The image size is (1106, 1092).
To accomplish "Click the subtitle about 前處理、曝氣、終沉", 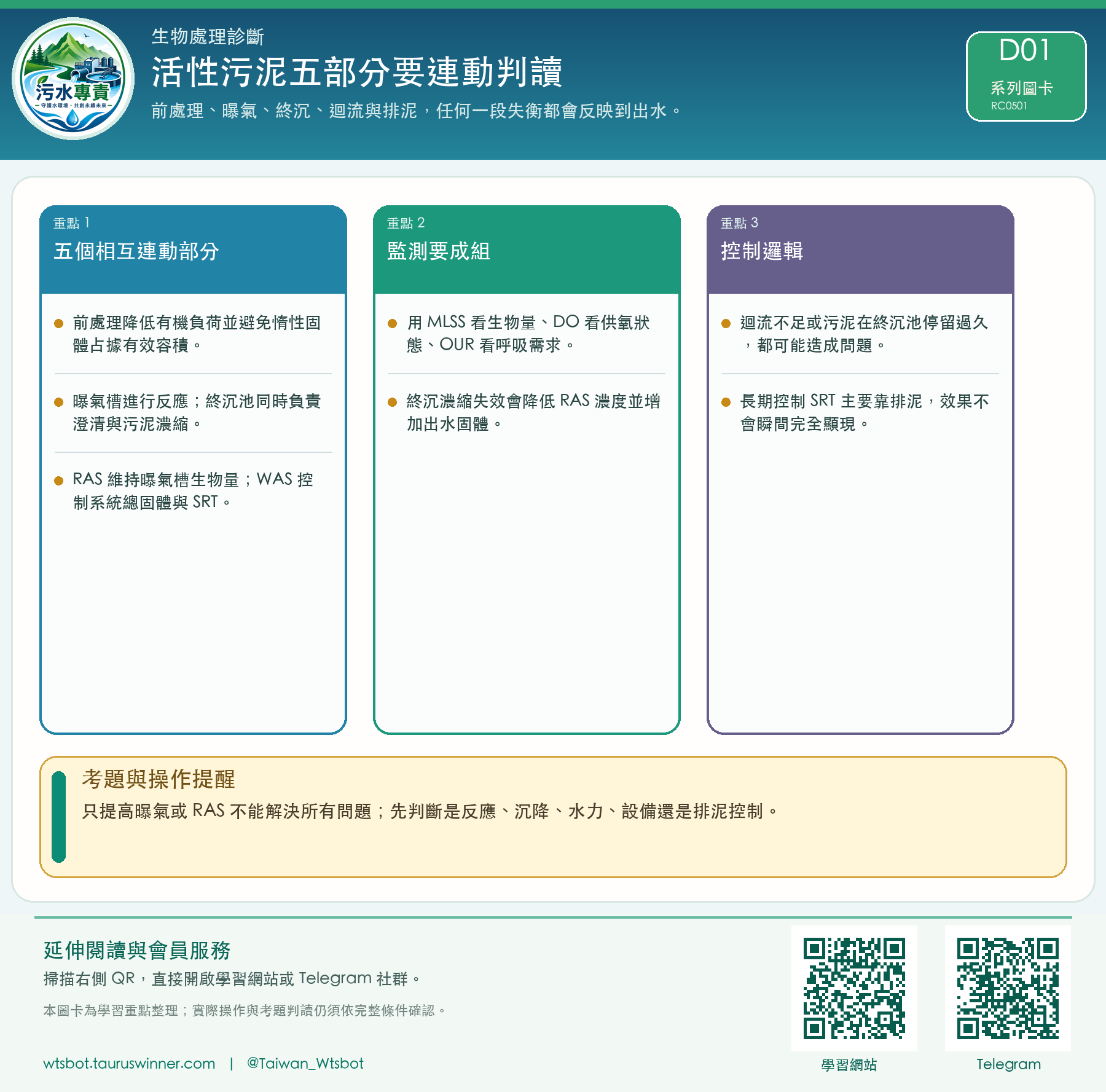I will coord(416,111).
